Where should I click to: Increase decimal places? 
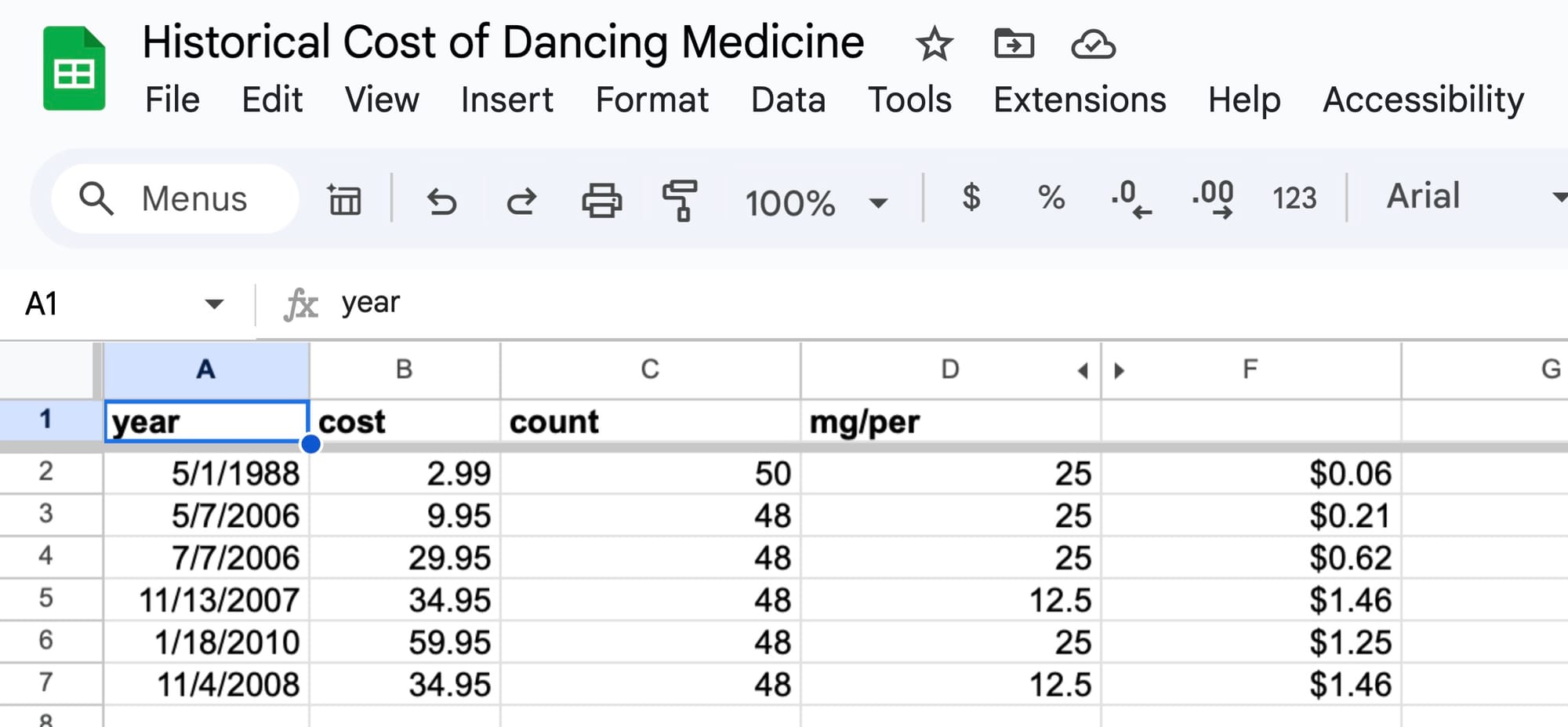tap(1213, 199)
